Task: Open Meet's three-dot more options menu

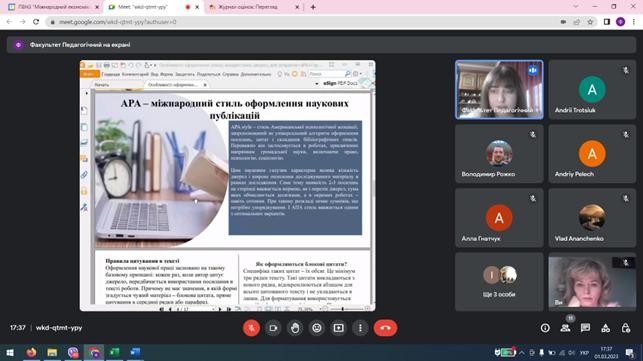Action: click(x=360, y=328)
